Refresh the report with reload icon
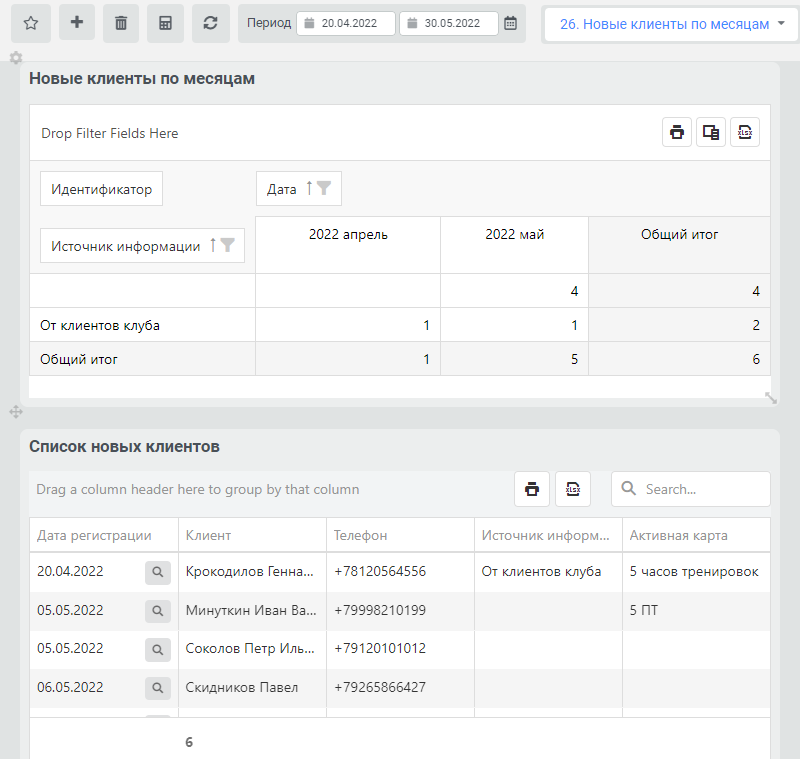Viewport: 800px width, 759px height. click(x=210, y=23)
